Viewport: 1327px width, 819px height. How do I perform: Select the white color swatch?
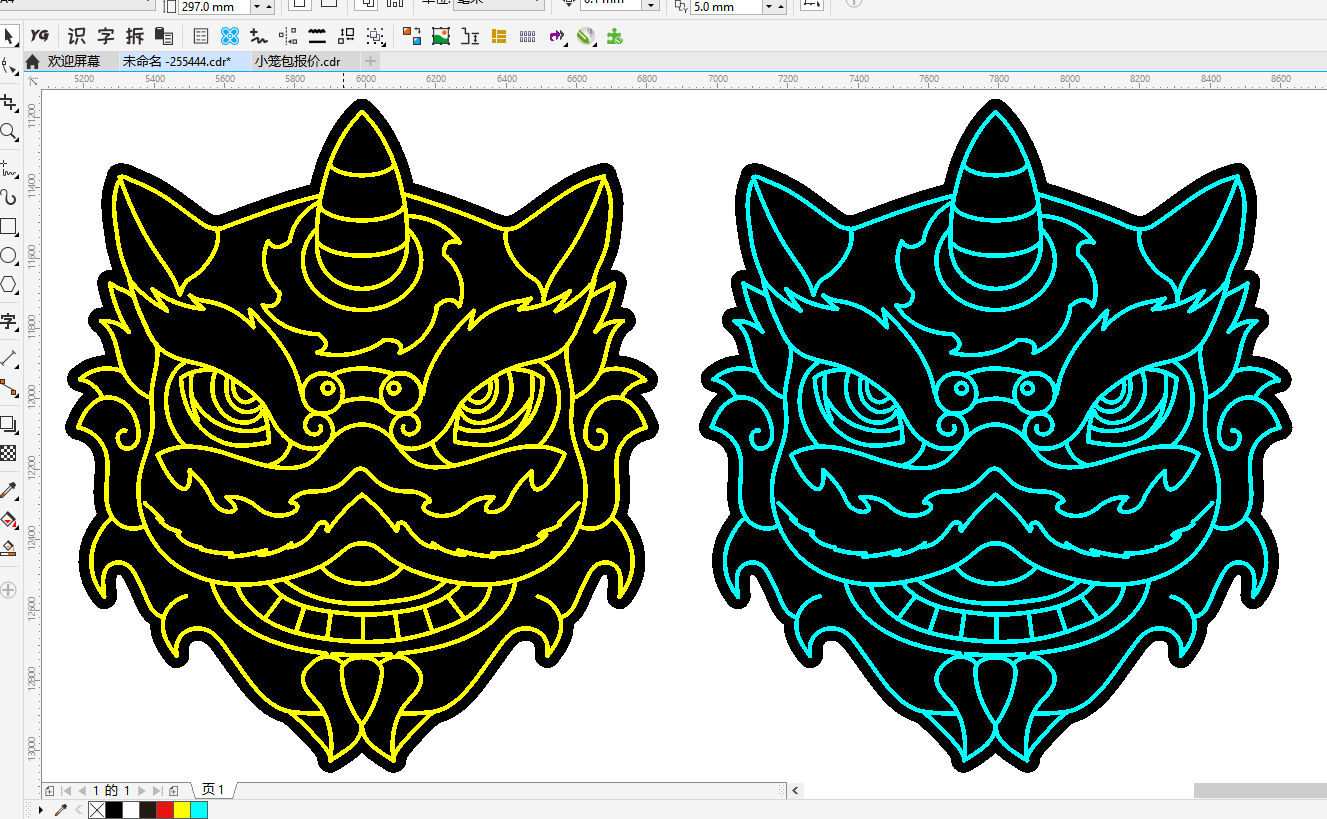[x=130, y=809]
